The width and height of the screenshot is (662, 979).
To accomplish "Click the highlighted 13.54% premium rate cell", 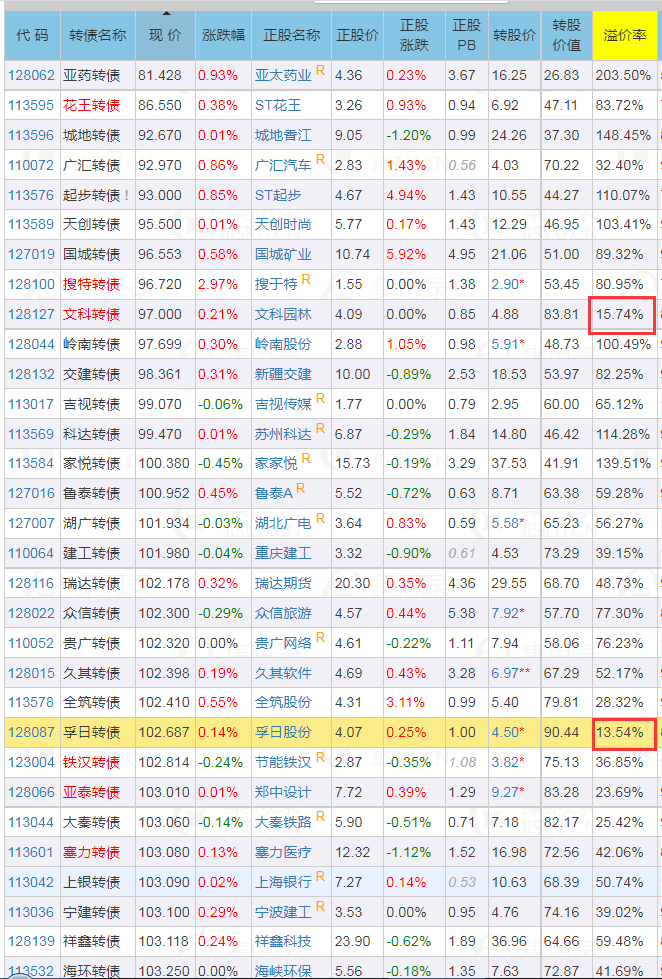I will [624, 732].
